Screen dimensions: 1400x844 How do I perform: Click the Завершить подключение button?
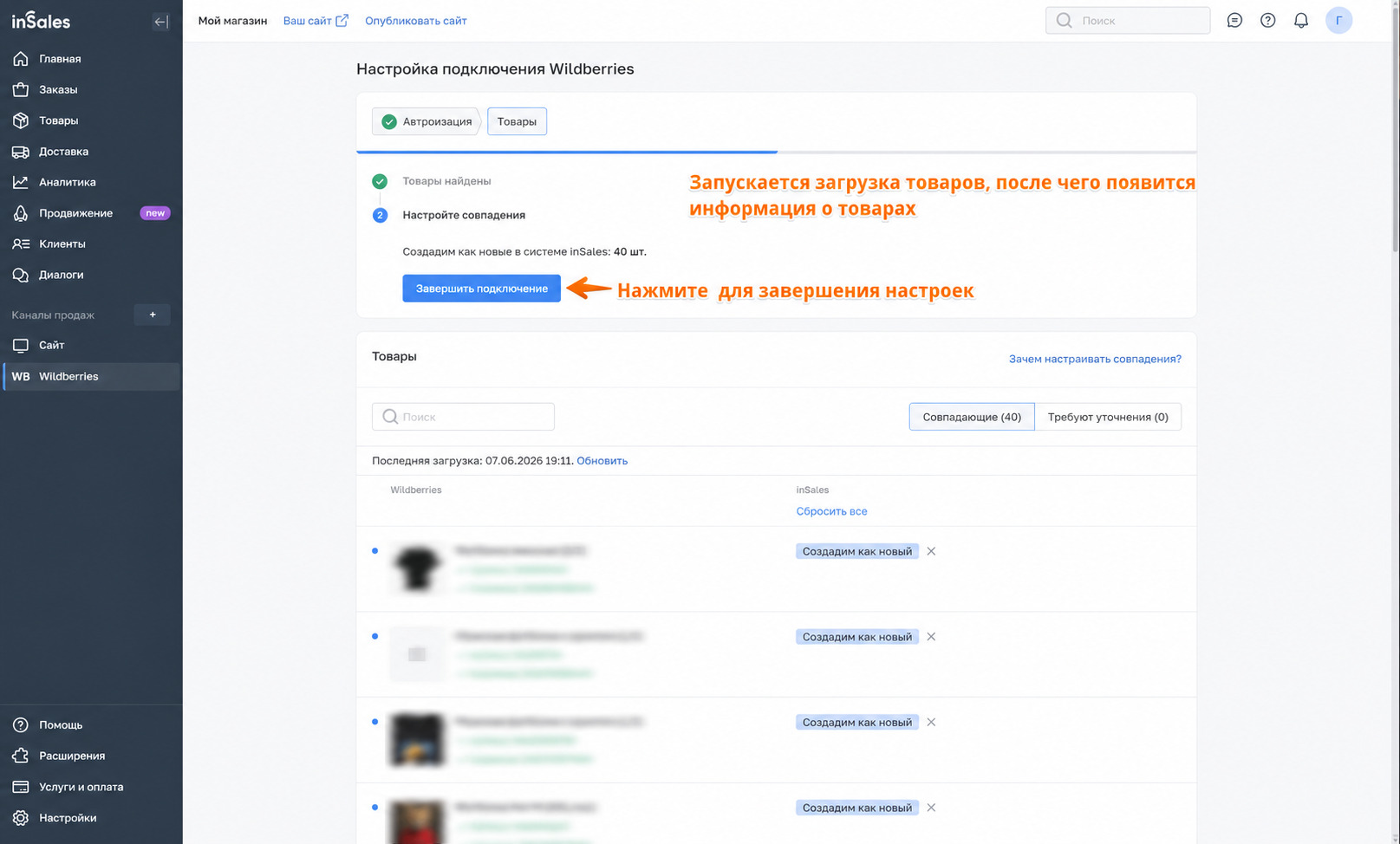click(481, 289)
